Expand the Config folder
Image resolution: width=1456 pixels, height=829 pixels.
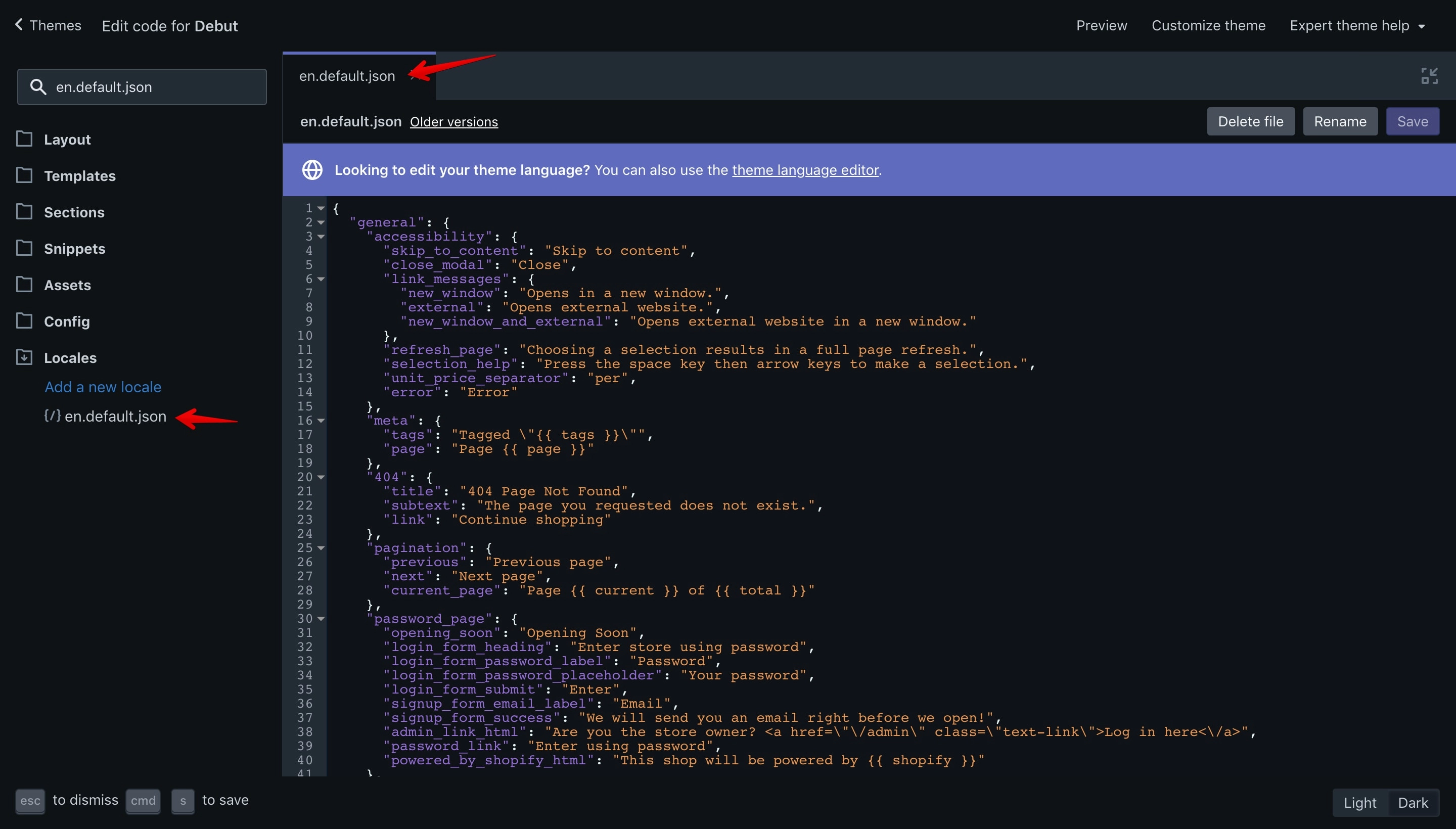tap(67, 321)
